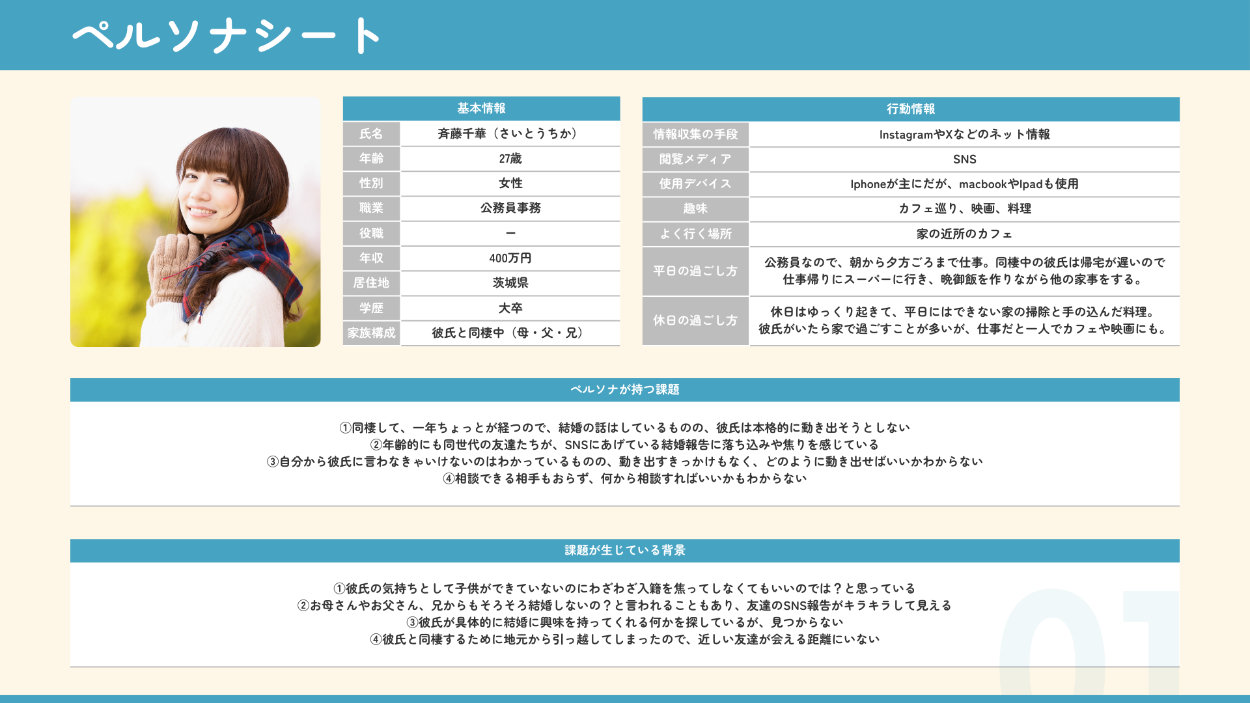
Task: Click the hobby cell カフェ巡り、映画、料理
Action: [x=964, y=209]
